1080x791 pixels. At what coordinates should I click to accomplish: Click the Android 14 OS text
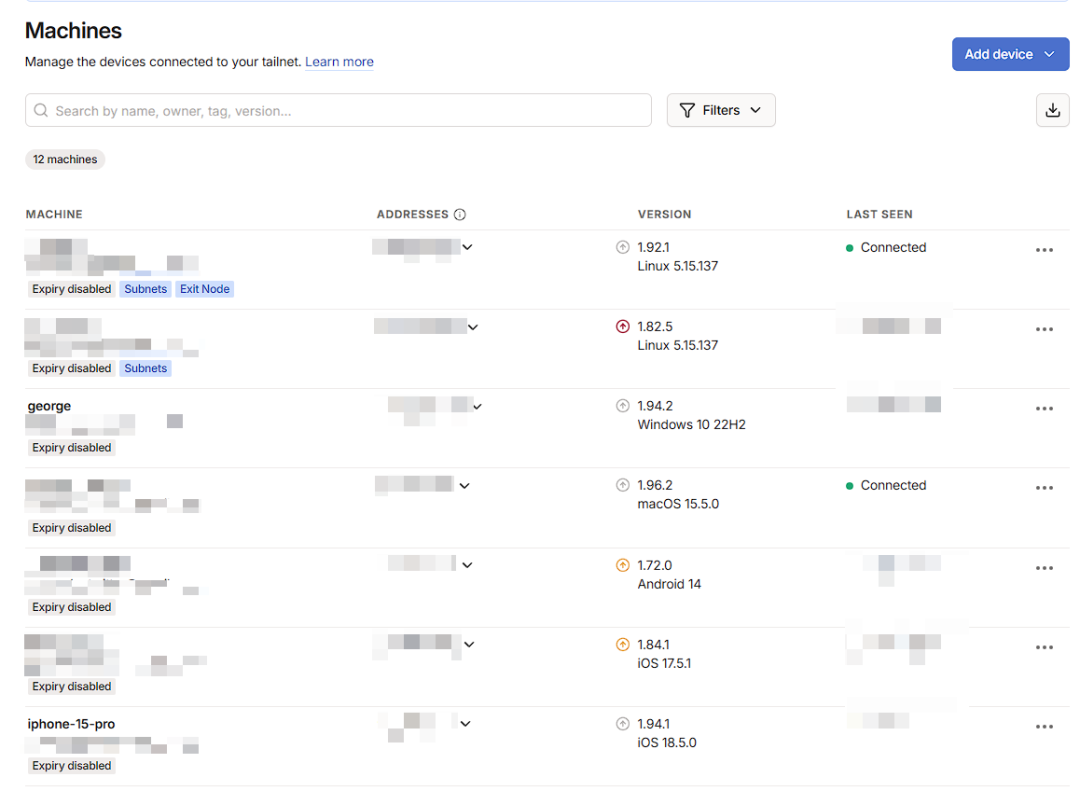(x=669, y=584)
